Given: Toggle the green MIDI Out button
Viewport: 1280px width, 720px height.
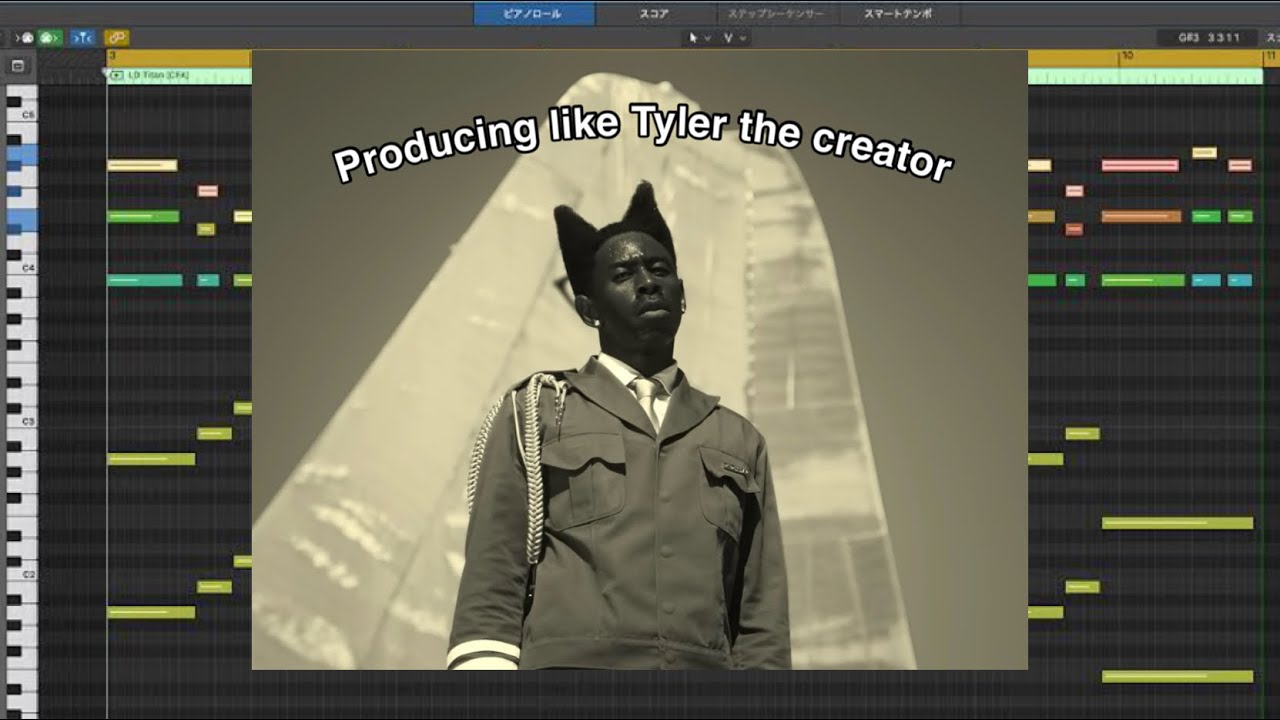Looking at the screenshot, I should pos(50,38).
